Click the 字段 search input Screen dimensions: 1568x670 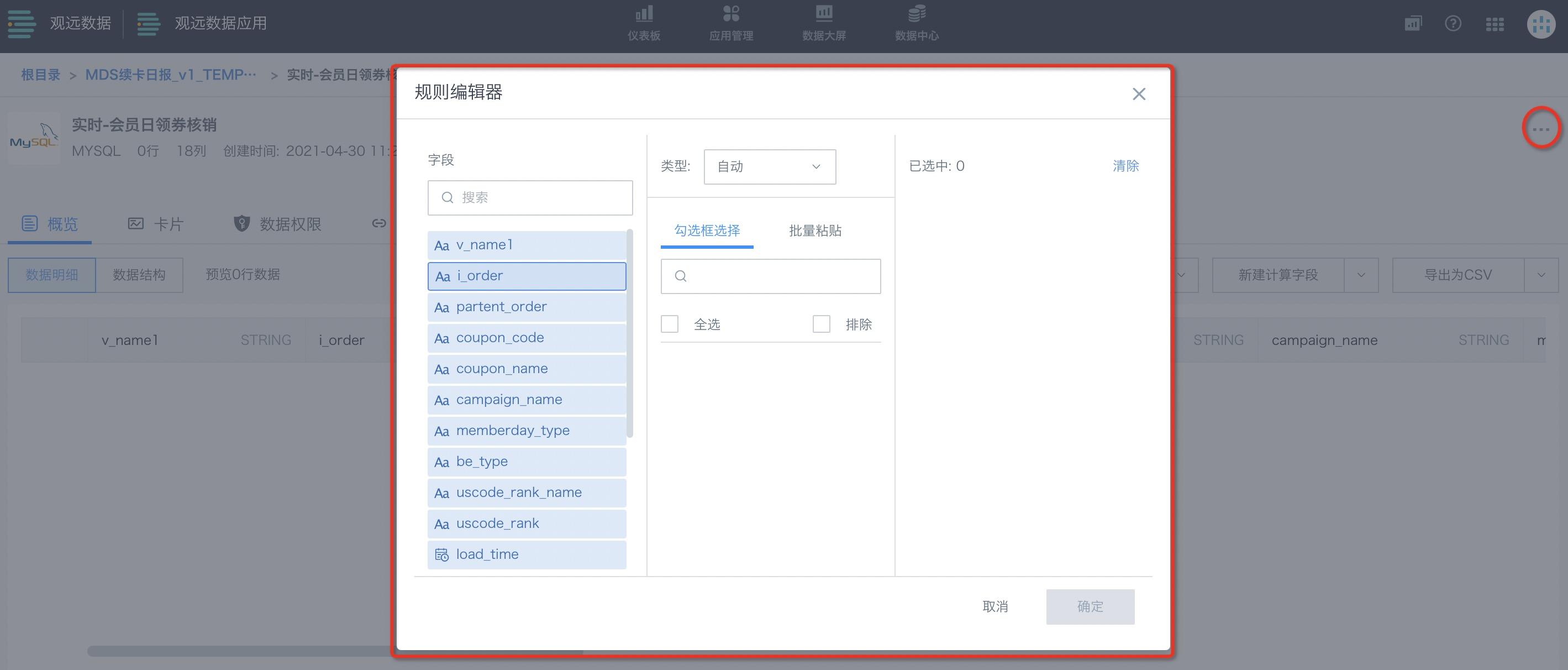(529, 197)
